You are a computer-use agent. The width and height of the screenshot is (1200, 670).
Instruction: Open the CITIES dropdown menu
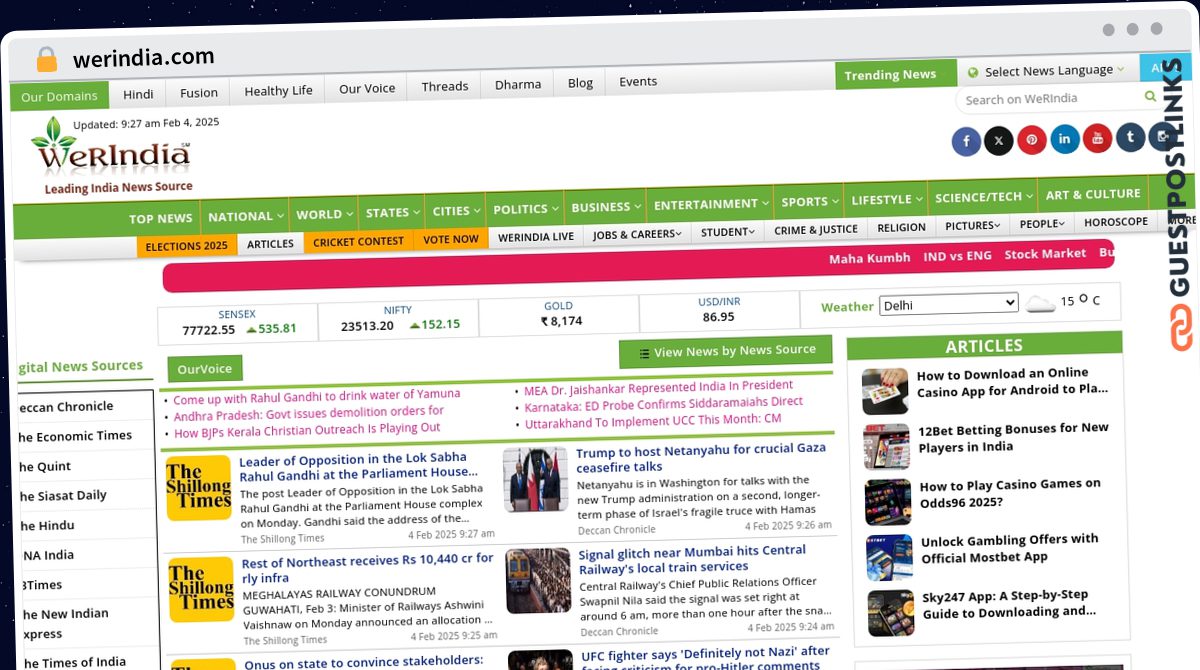(x=456, y=211)
